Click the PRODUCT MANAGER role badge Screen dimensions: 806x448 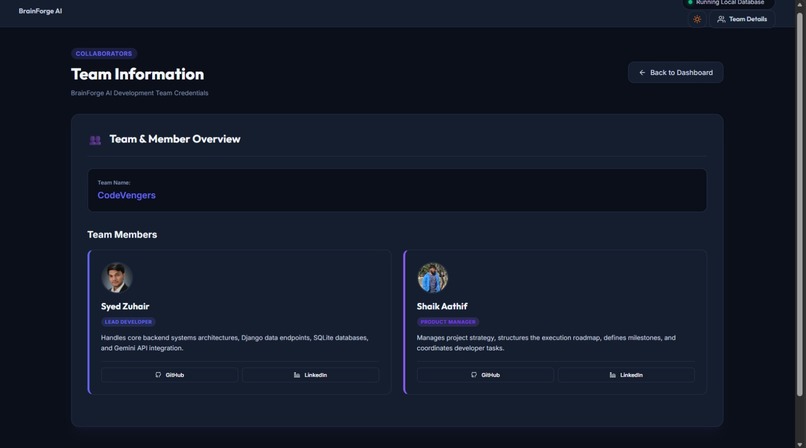(x=448, y=322)
